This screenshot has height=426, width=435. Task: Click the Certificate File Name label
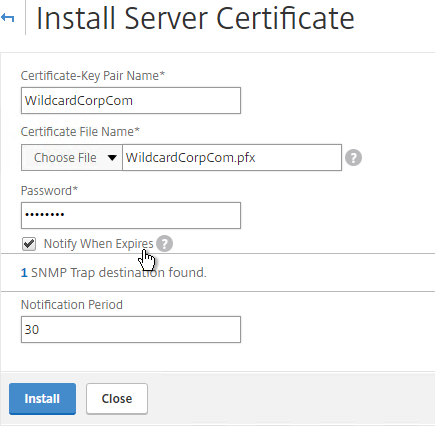coord(80,132)
